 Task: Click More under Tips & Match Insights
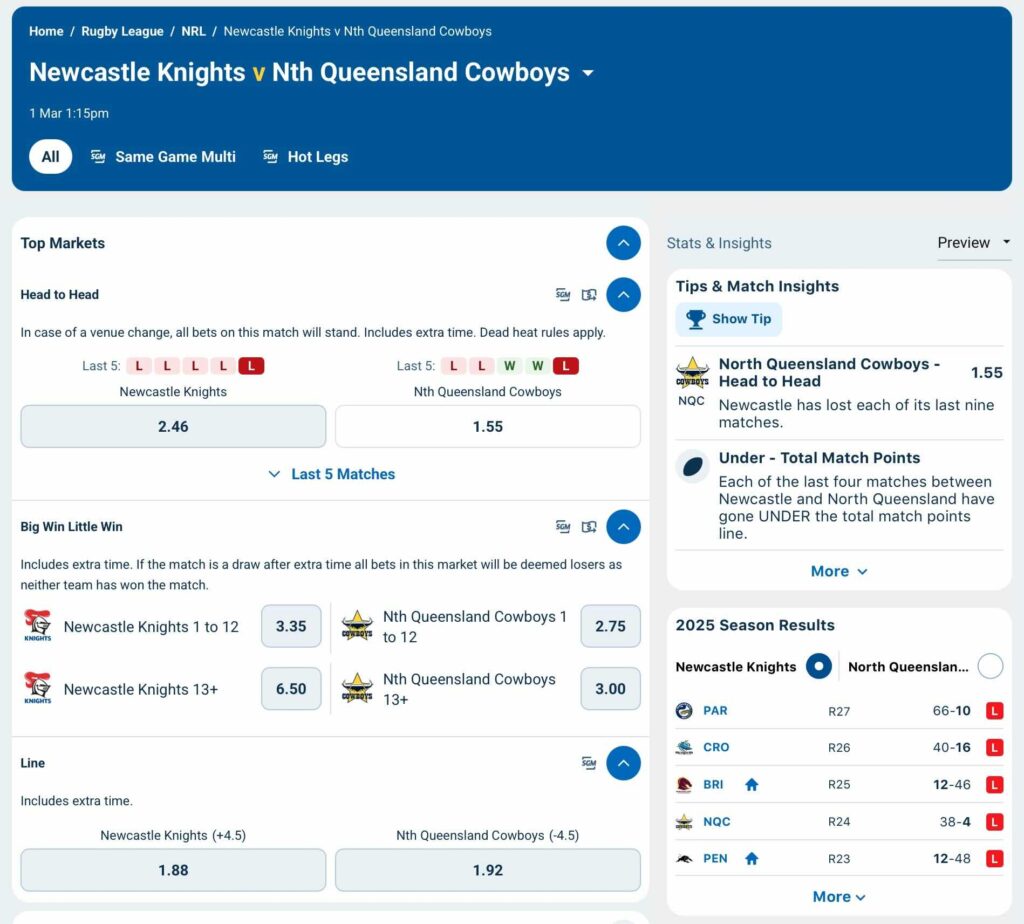[x=839, y=571]
